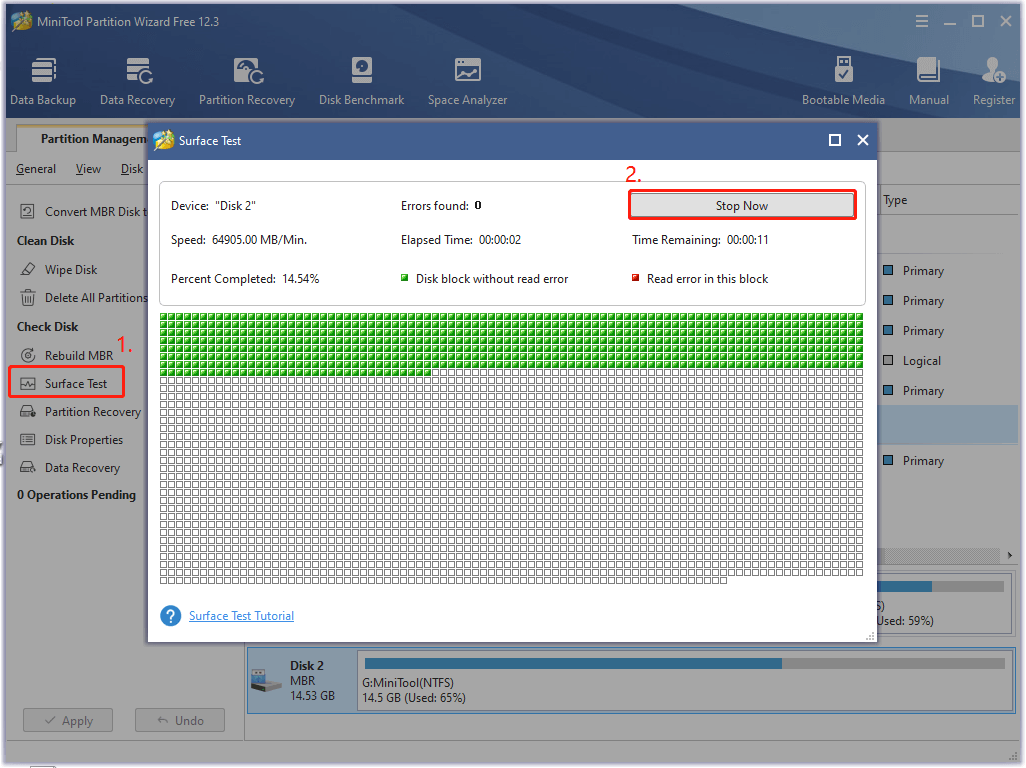1026x768 pixels.
Task: Click the Register icon
Action: click(x=993, y=81)
